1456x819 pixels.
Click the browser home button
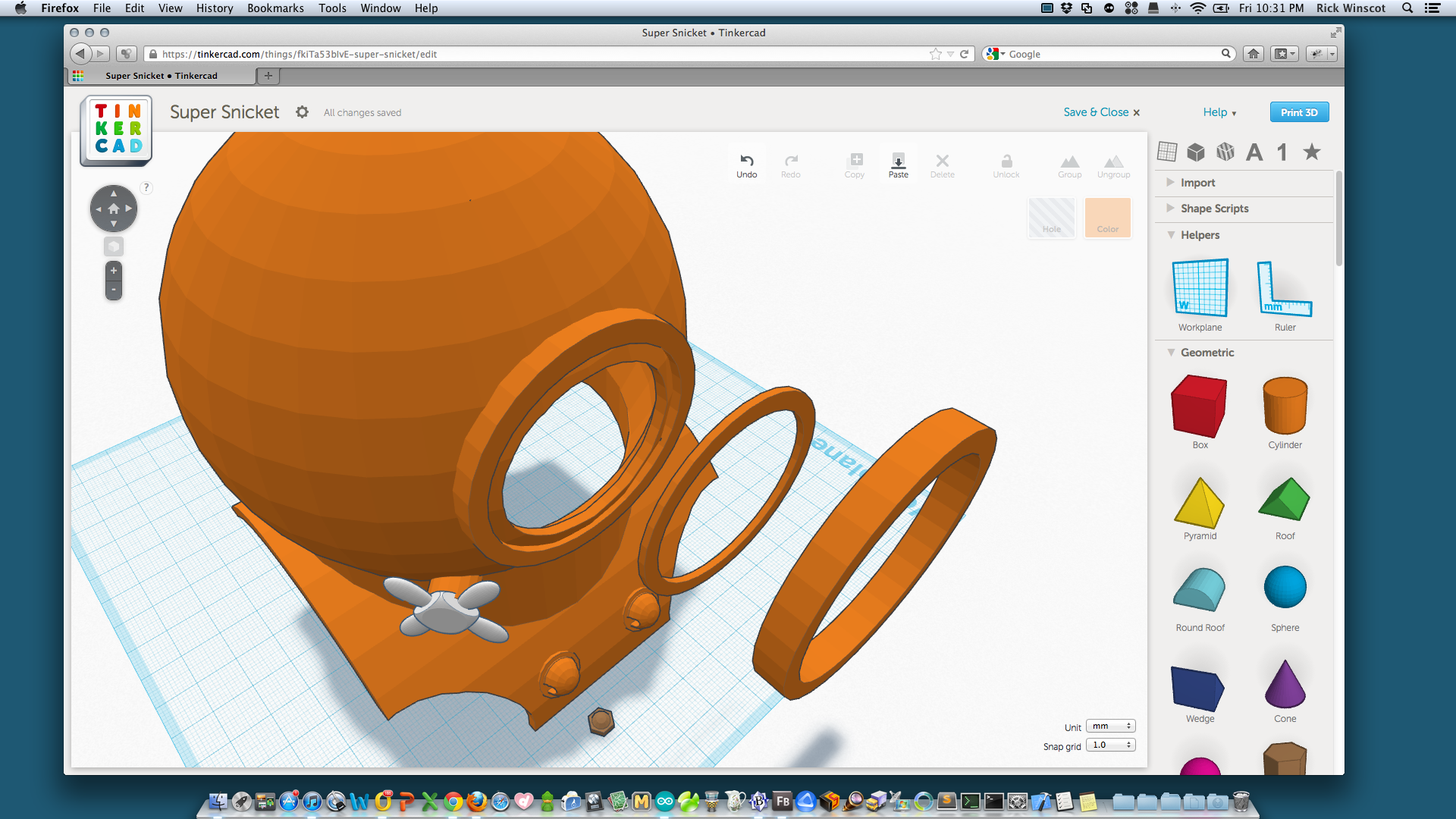(1254, 54)
